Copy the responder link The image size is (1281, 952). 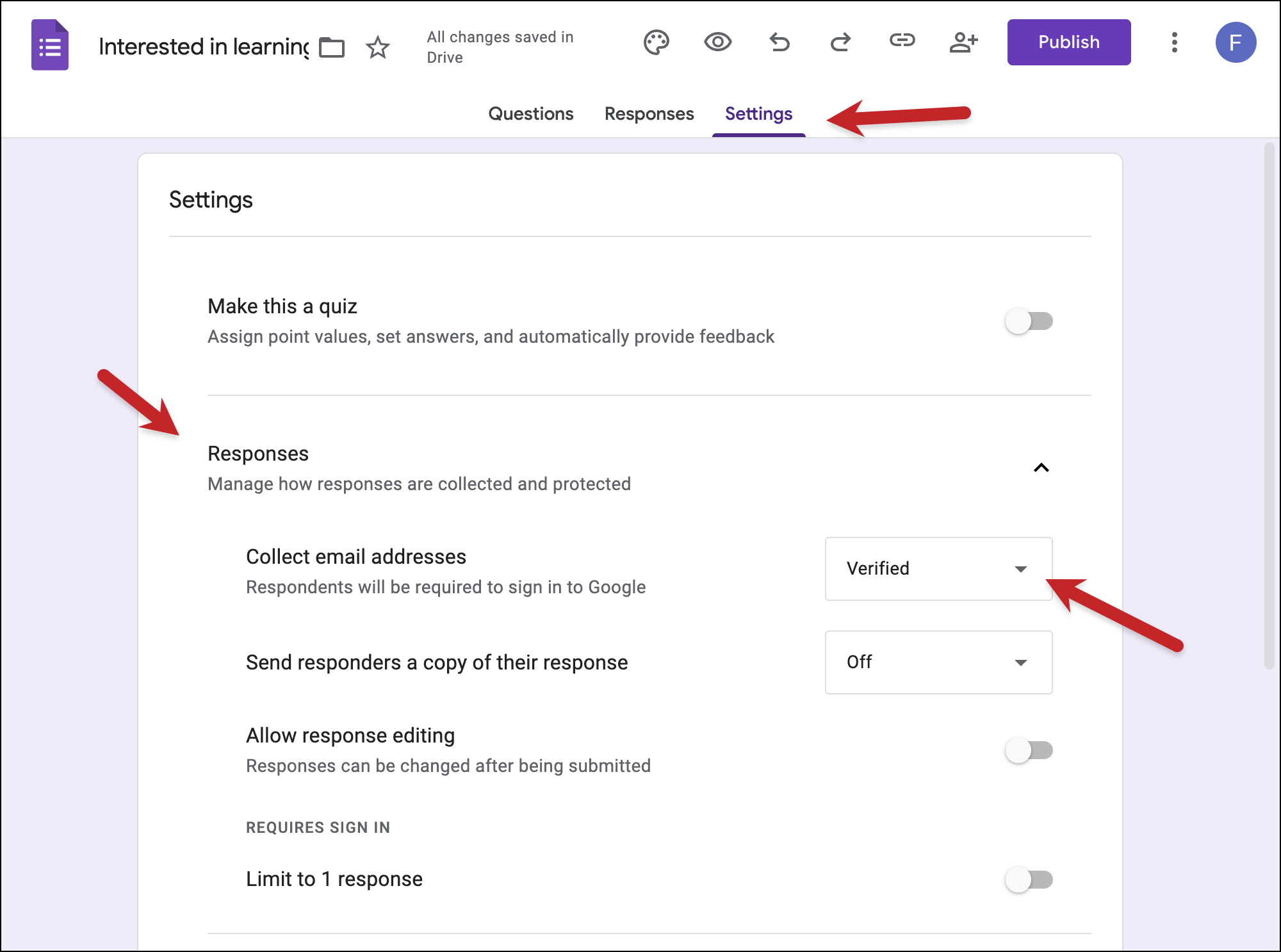coord(902,42)
